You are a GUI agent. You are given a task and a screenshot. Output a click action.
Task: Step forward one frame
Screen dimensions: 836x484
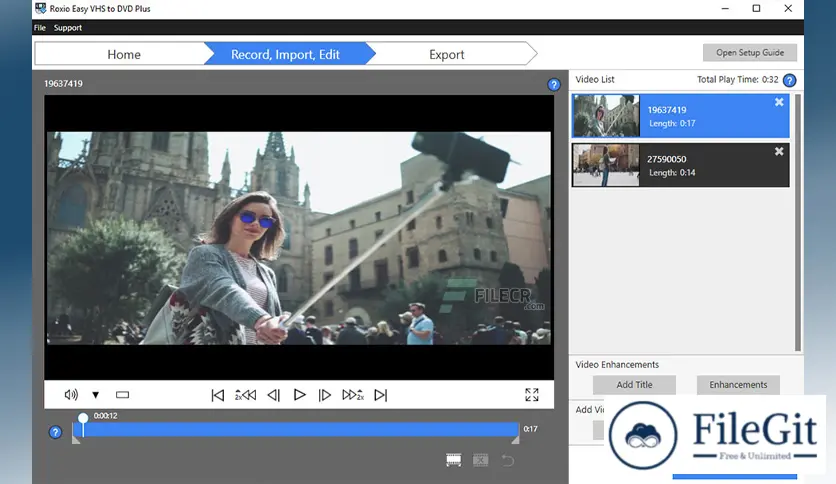coord(325,395)
